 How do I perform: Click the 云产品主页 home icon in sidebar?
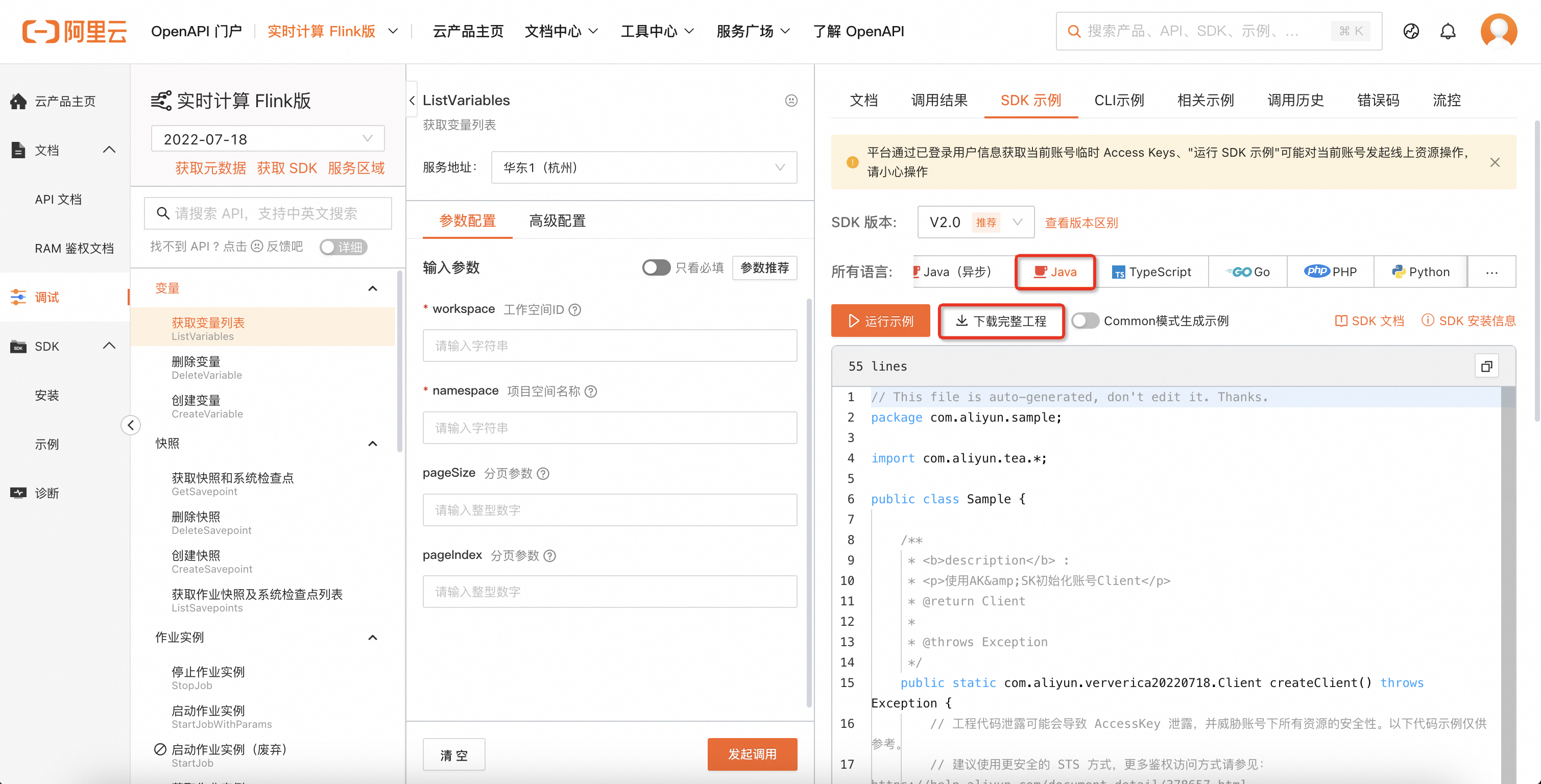(x=18, y=101)
